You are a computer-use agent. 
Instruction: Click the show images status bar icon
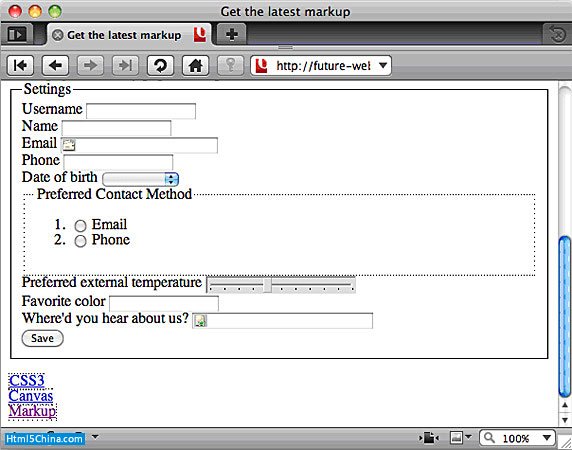coord(456,438)
